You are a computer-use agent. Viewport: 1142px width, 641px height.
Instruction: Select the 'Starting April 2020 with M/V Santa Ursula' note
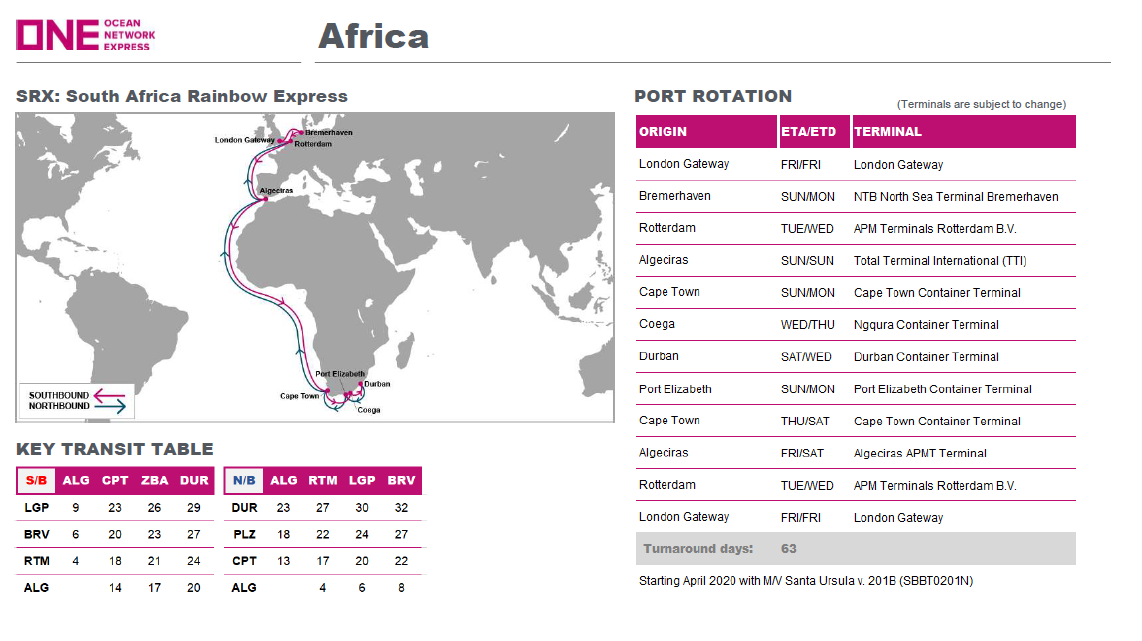806,581
